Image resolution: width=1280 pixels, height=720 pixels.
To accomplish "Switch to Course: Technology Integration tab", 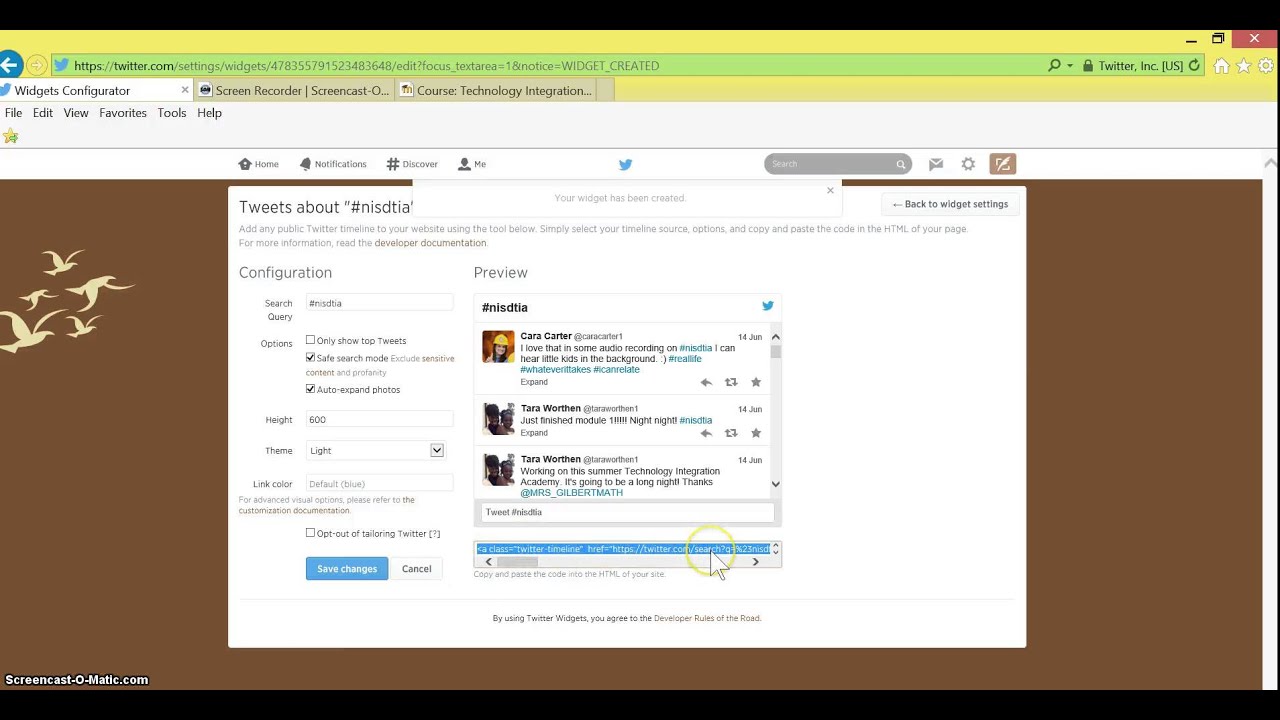I will (497, 90).
